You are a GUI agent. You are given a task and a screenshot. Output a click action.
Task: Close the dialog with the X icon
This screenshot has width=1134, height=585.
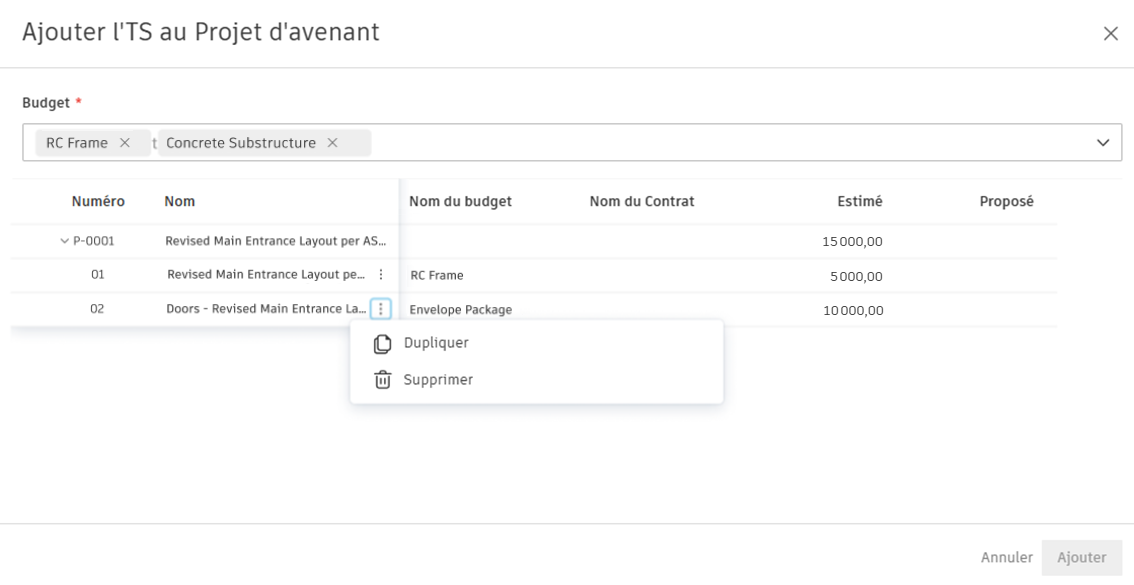click(1110, 33)
